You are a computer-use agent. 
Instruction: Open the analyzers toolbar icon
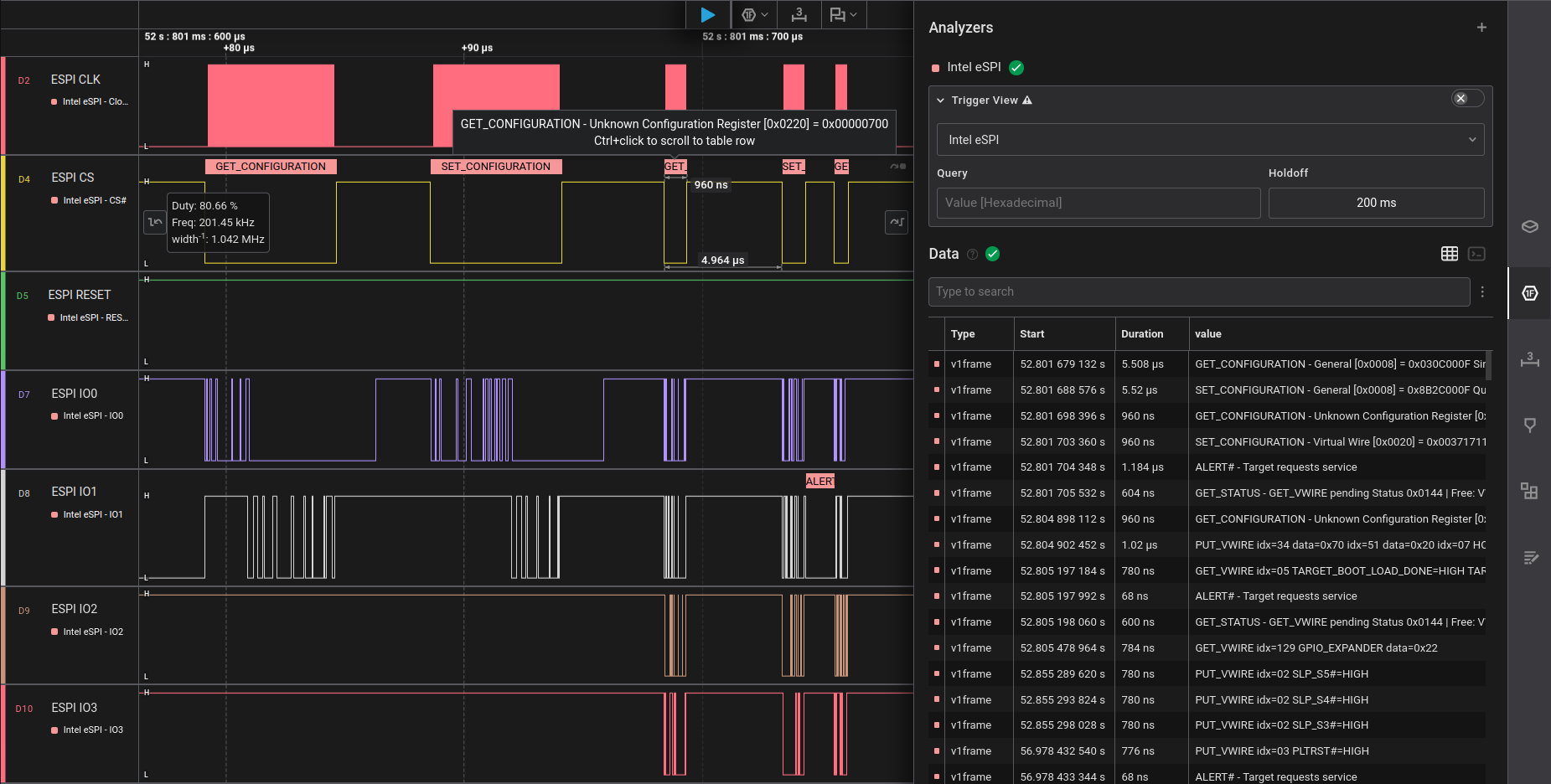click(x=749, y=15)
